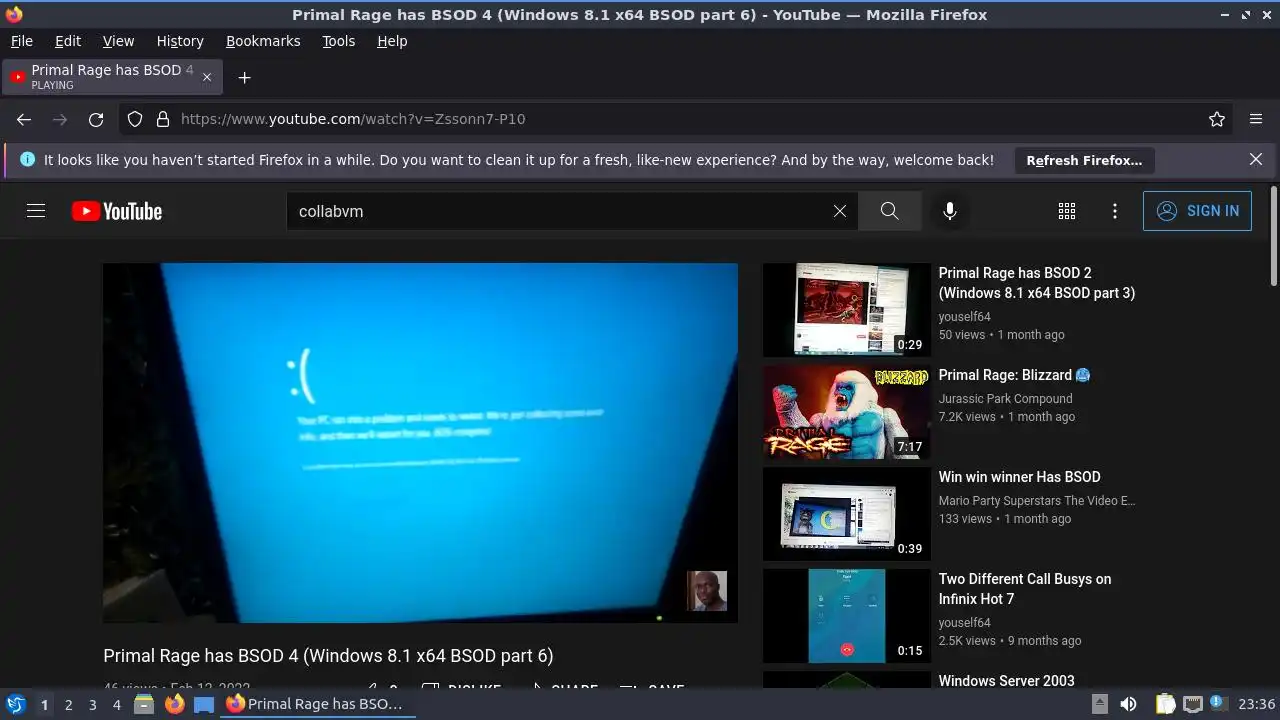1280x720 pixels.
Task: Reload the page in Firefox
Action: 96,119
